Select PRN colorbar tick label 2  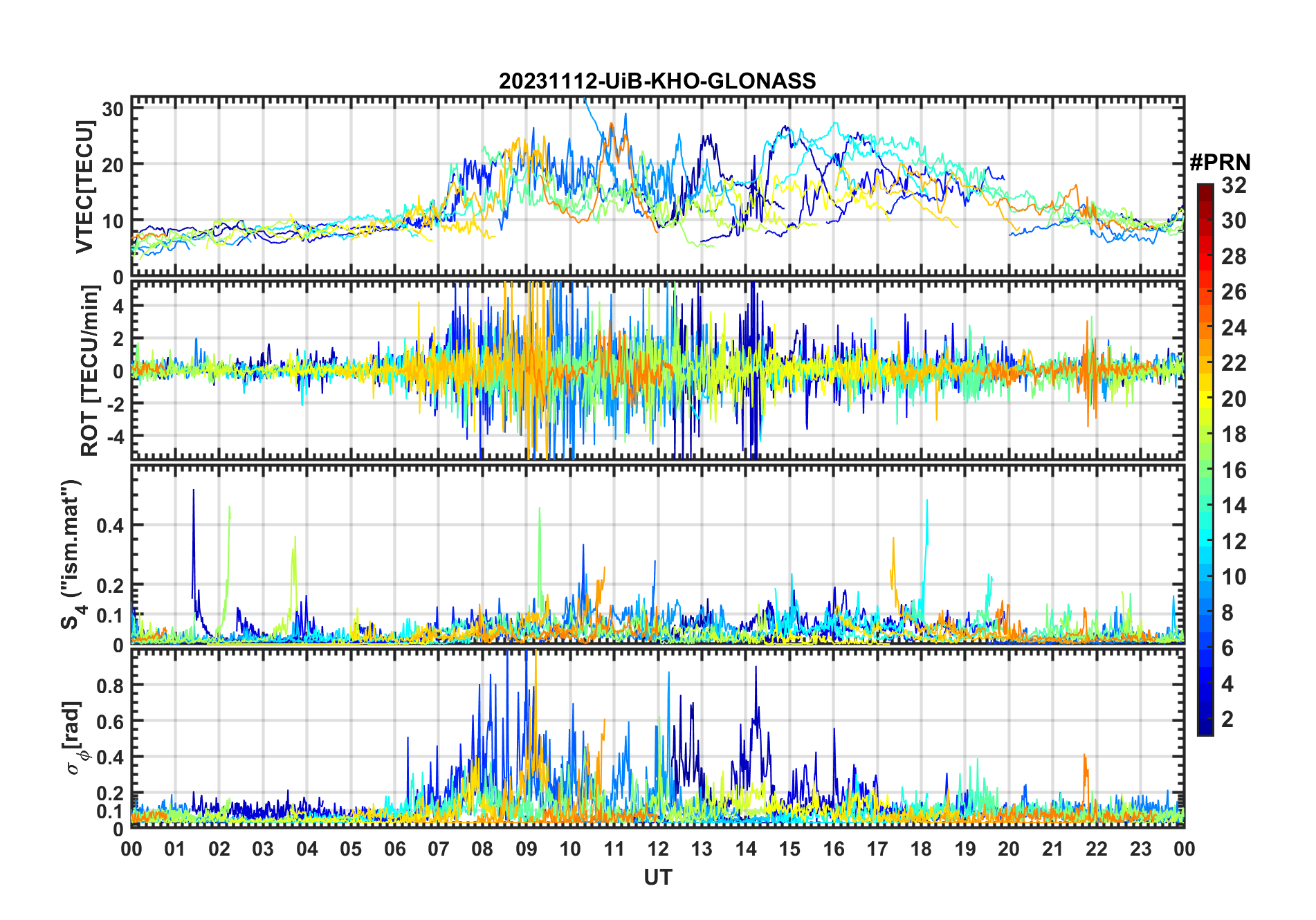click(1227, 719)
